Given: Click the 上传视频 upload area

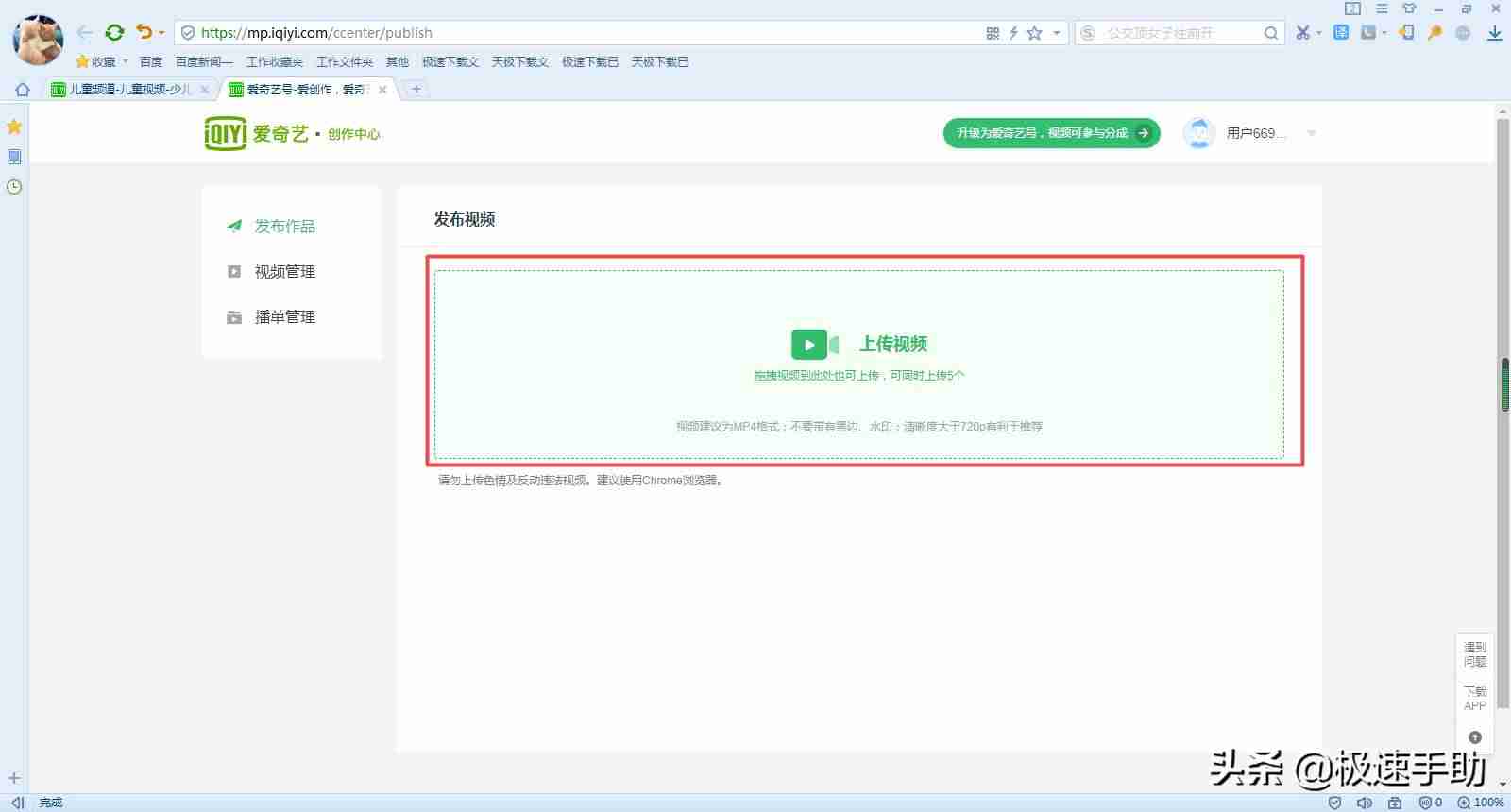Looking at the screenshot, I should click(x=859, y=364).
